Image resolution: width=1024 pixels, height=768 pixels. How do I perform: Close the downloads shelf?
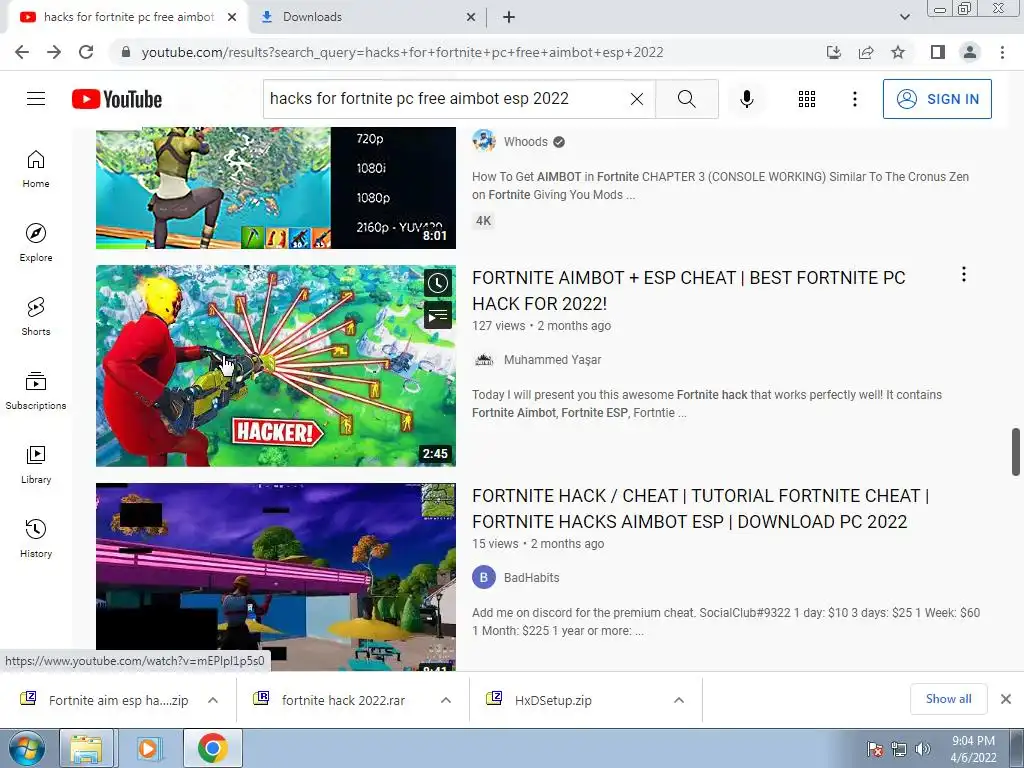[x=1006, y=699]
